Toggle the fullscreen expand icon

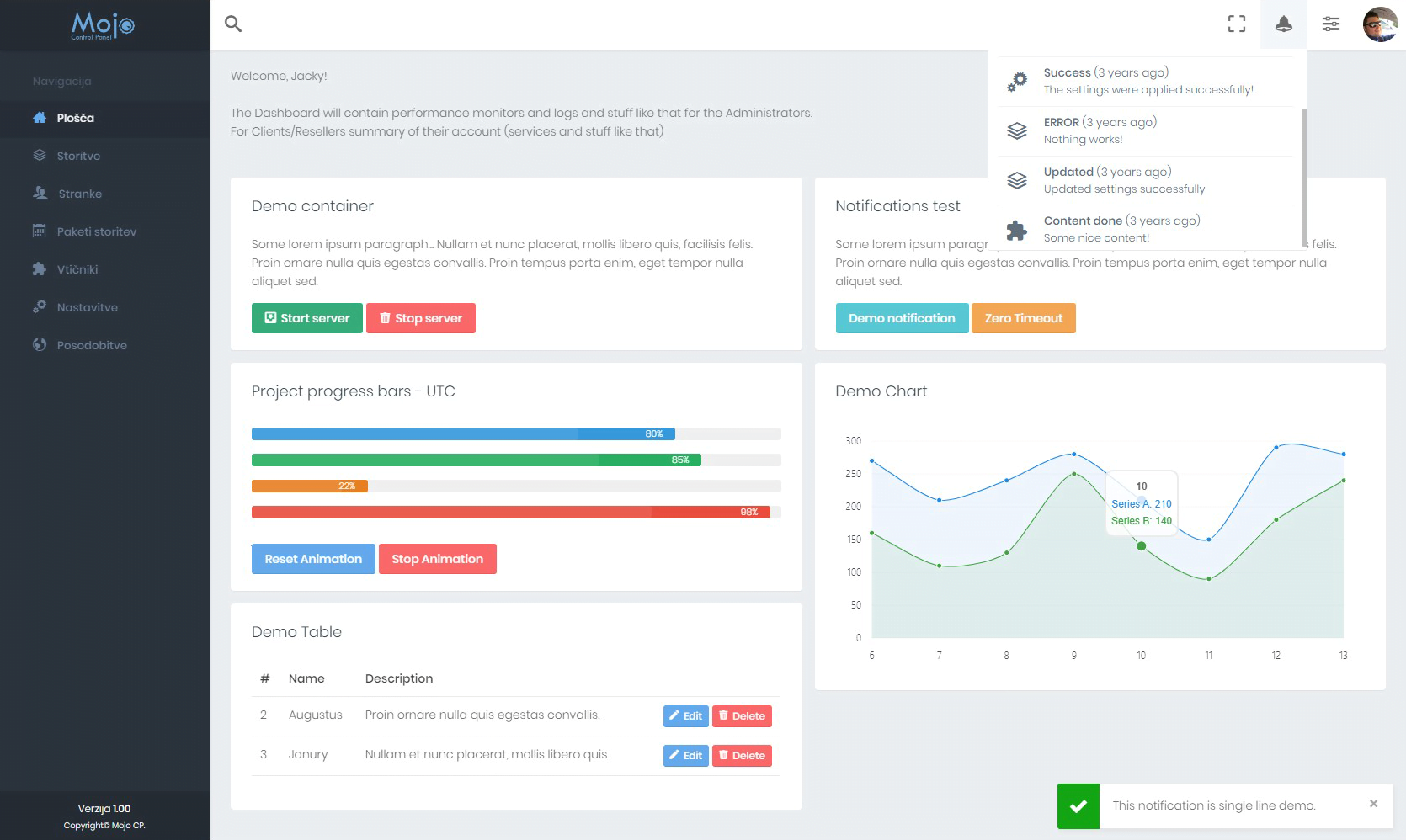tap(1236, 24)
